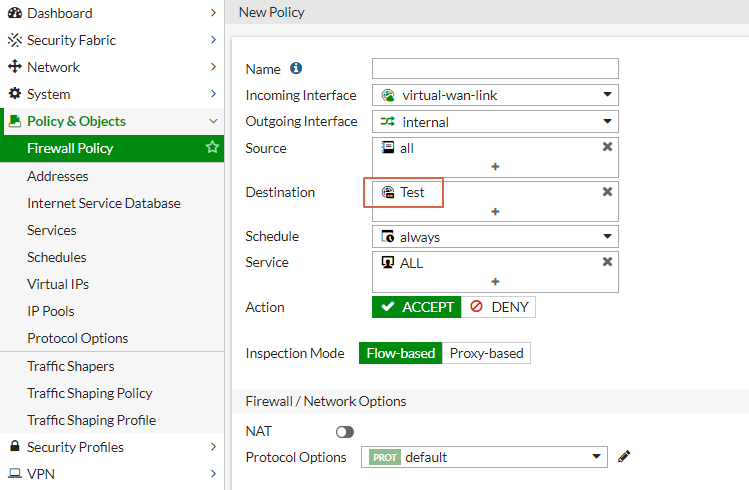The height and width of the screenshot is (490, 749).
Task: Click the policy Name input field
Action: (495, 68)
